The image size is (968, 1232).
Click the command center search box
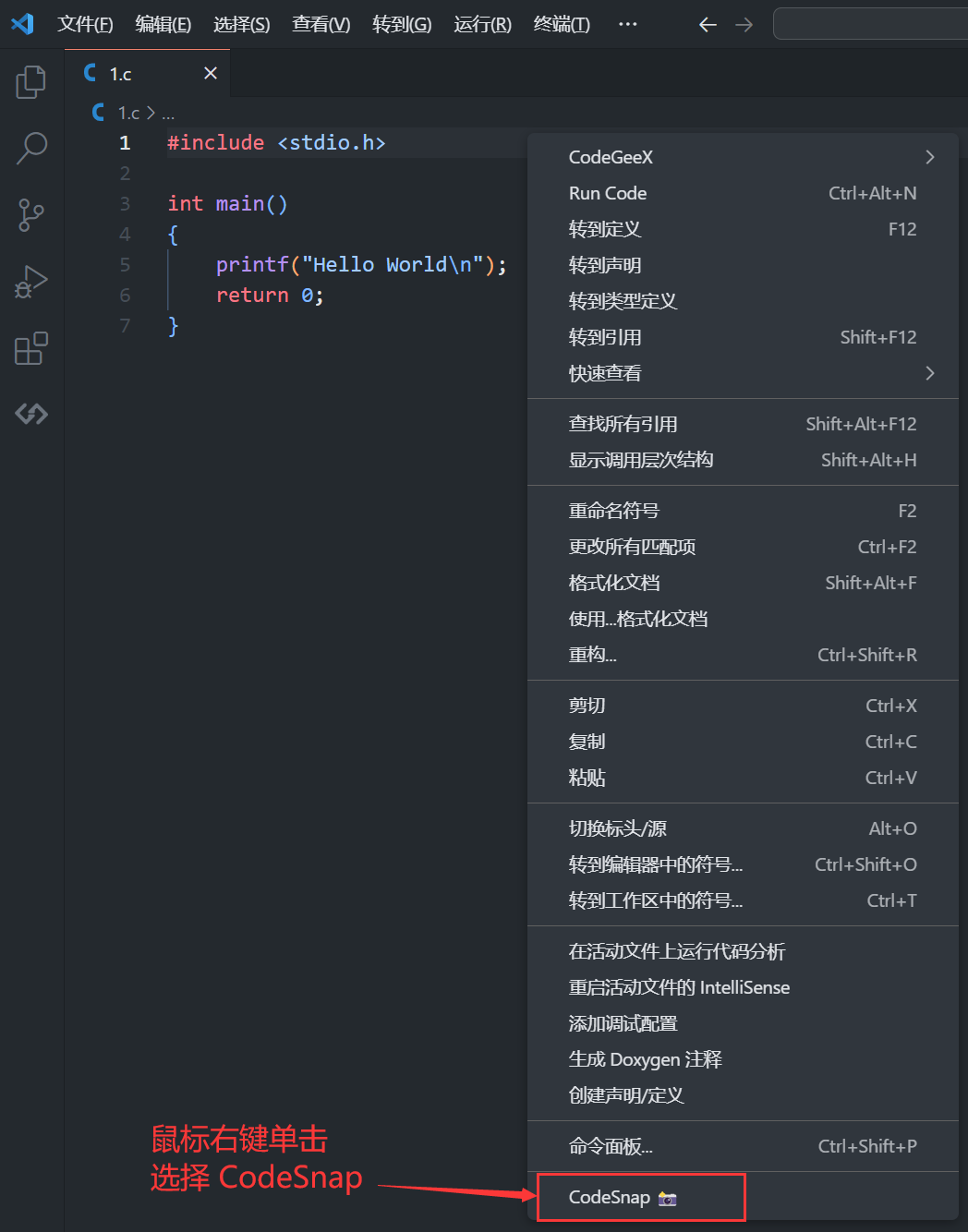[x=870, y=24]
